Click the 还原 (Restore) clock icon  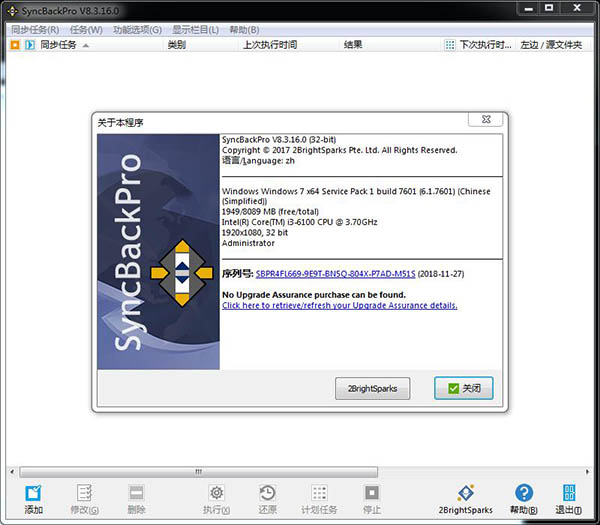click(x=267, y=493)
